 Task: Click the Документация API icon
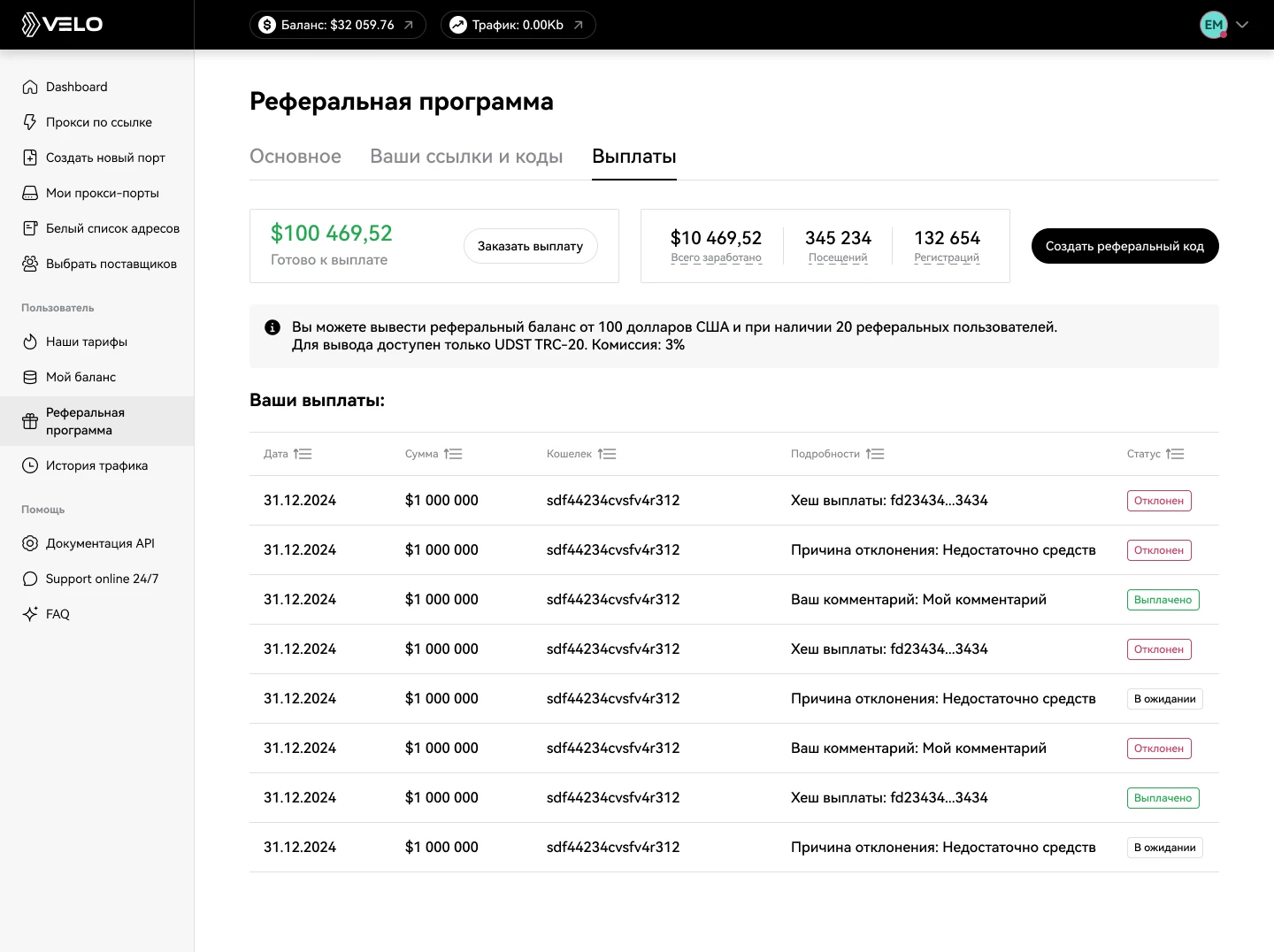pyautogui.click(x=30, y=543)
